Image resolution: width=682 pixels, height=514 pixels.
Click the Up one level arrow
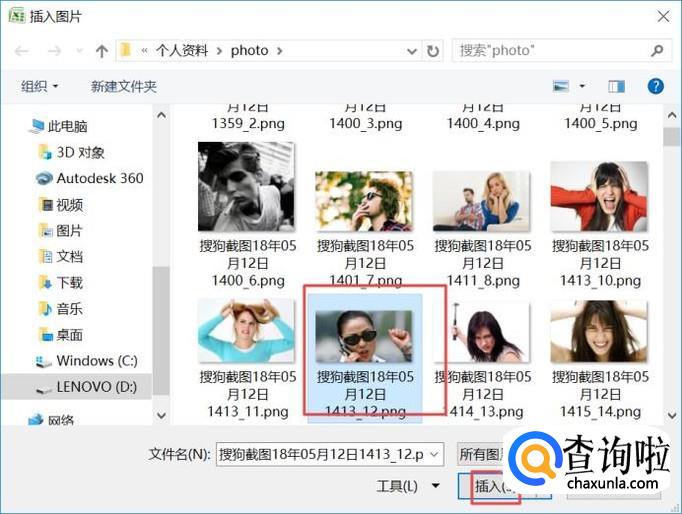point(101,50)
